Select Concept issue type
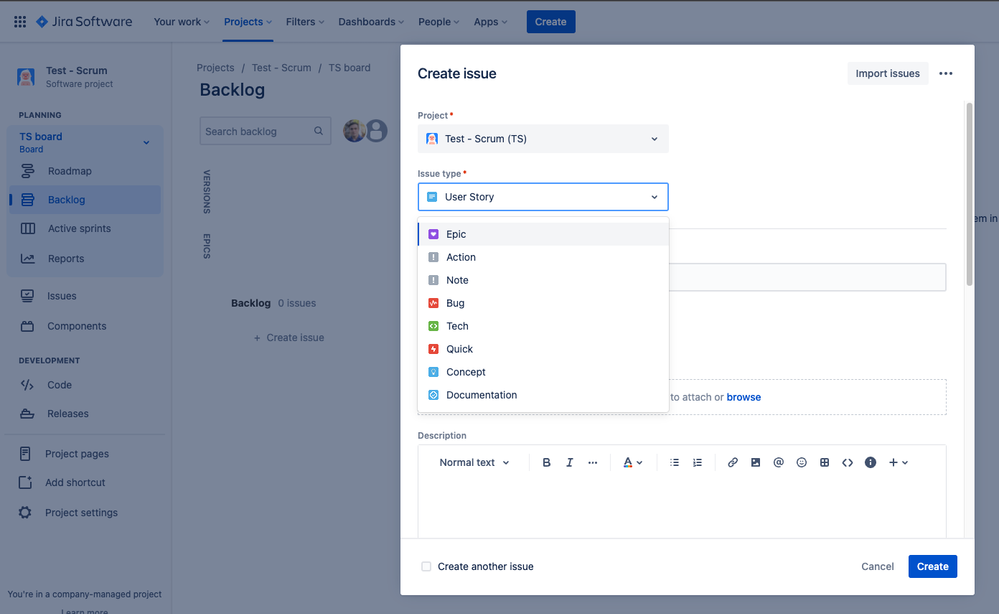Image resolution: width=999 pixels, height=614 pixels. (x=543, y=372)
